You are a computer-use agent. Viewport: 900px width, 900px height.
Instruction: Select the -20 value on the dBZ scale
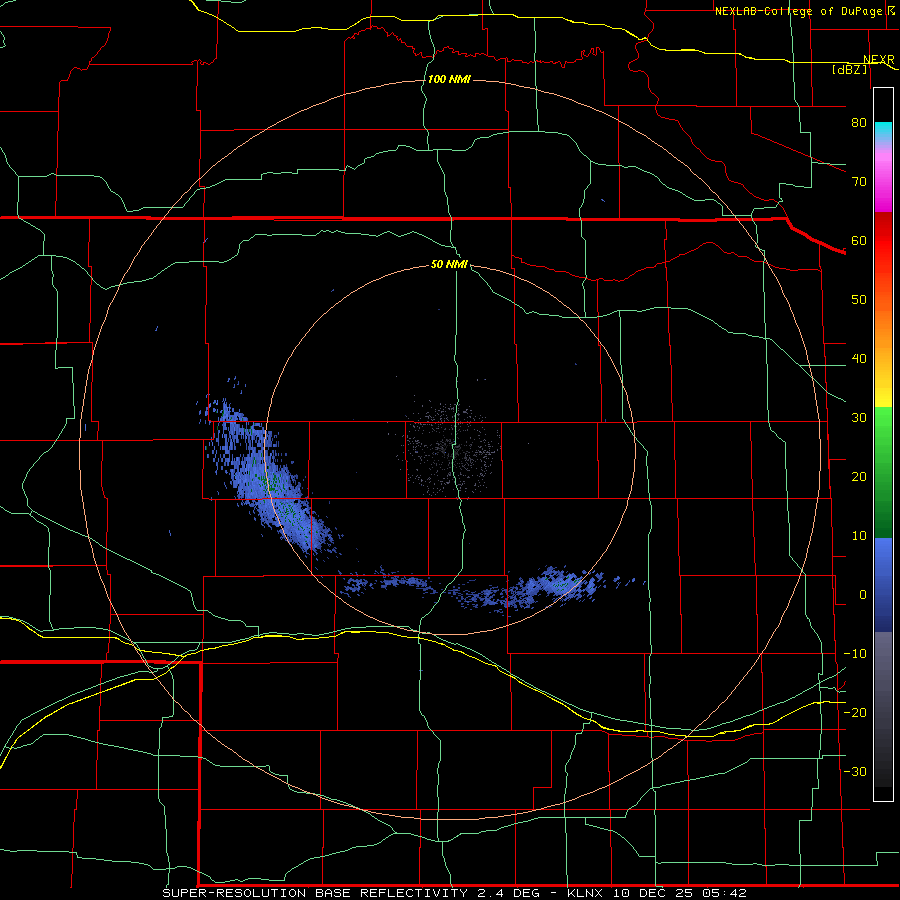point(855,713)
